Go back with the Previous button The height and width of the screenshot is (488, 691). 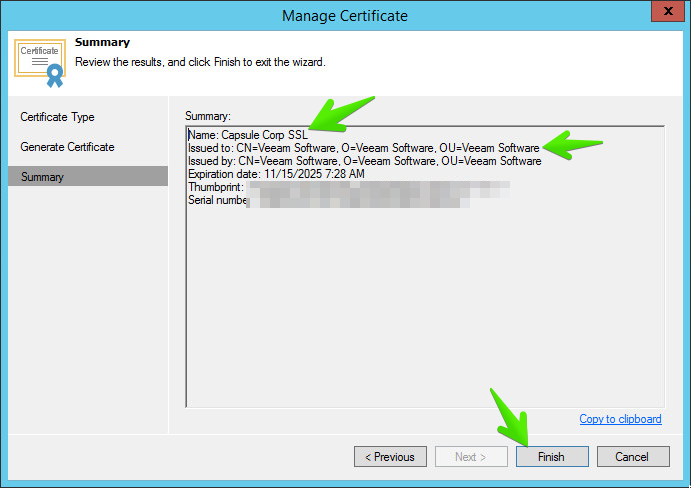click(x=390, y=456)
